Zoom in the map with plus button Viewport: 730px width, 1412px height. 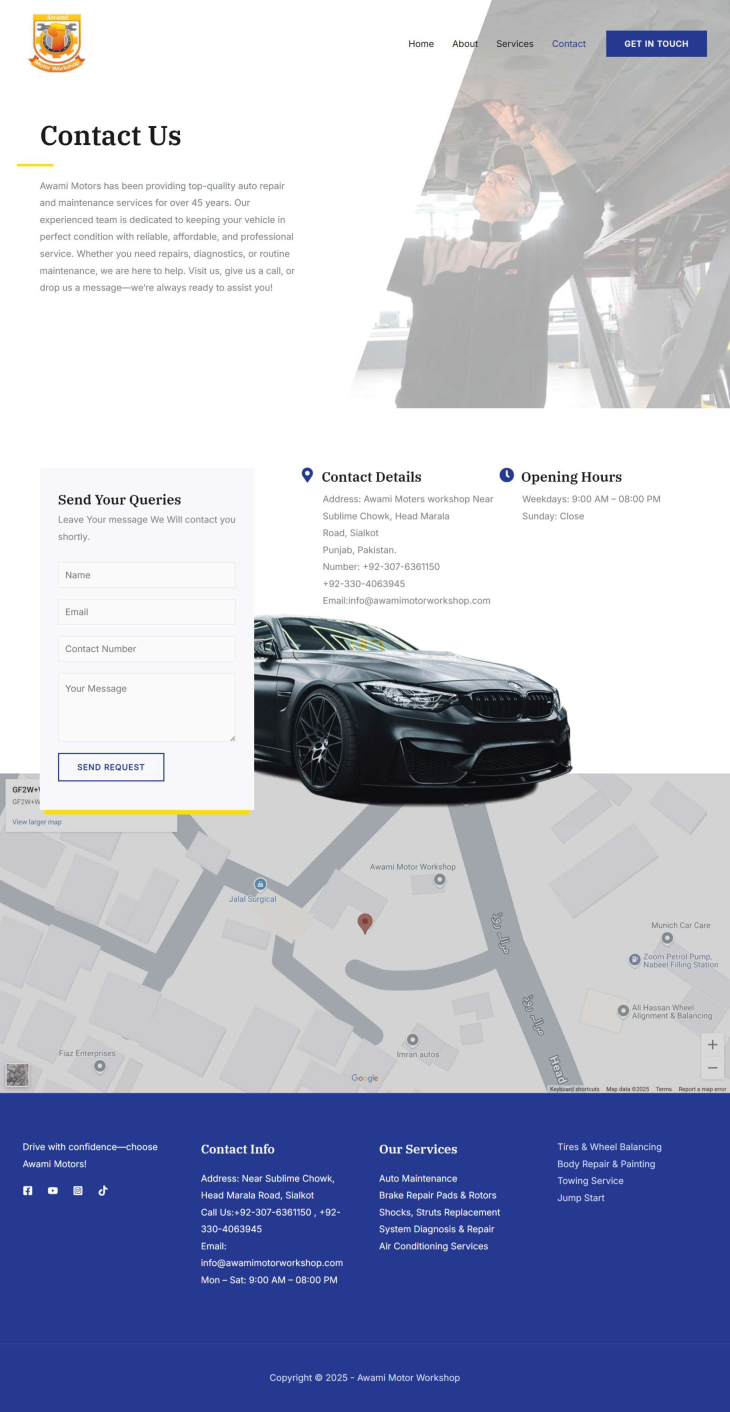pos(712,1045)
